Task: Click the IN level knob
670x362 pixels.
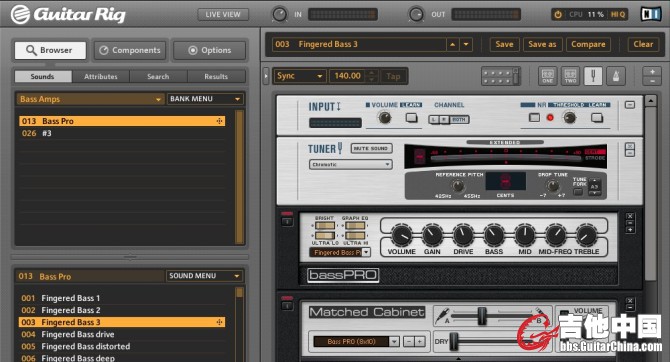Action: (280, 15)
